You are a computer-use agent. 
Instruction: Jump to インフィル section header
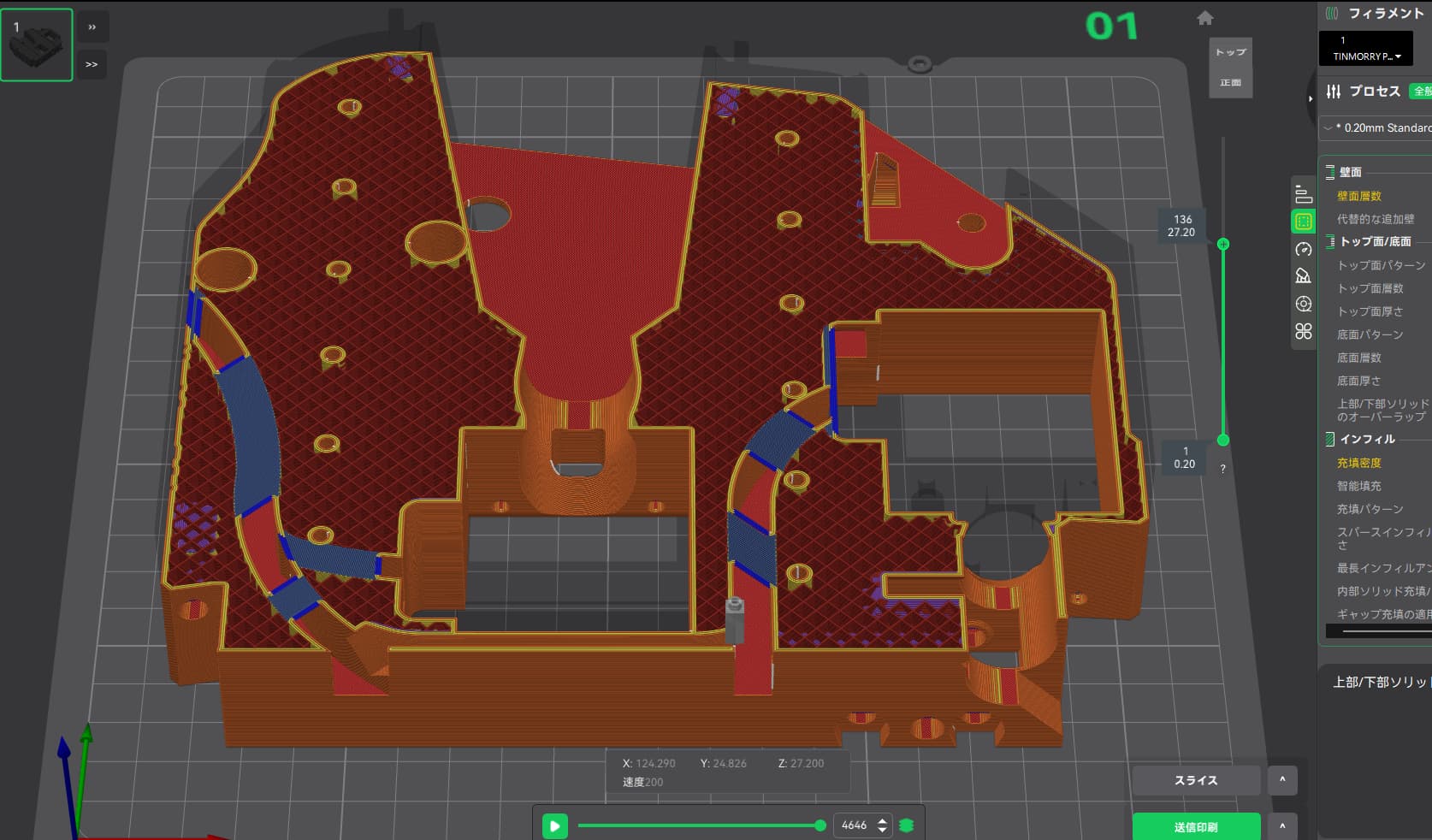coord(1367,439)
